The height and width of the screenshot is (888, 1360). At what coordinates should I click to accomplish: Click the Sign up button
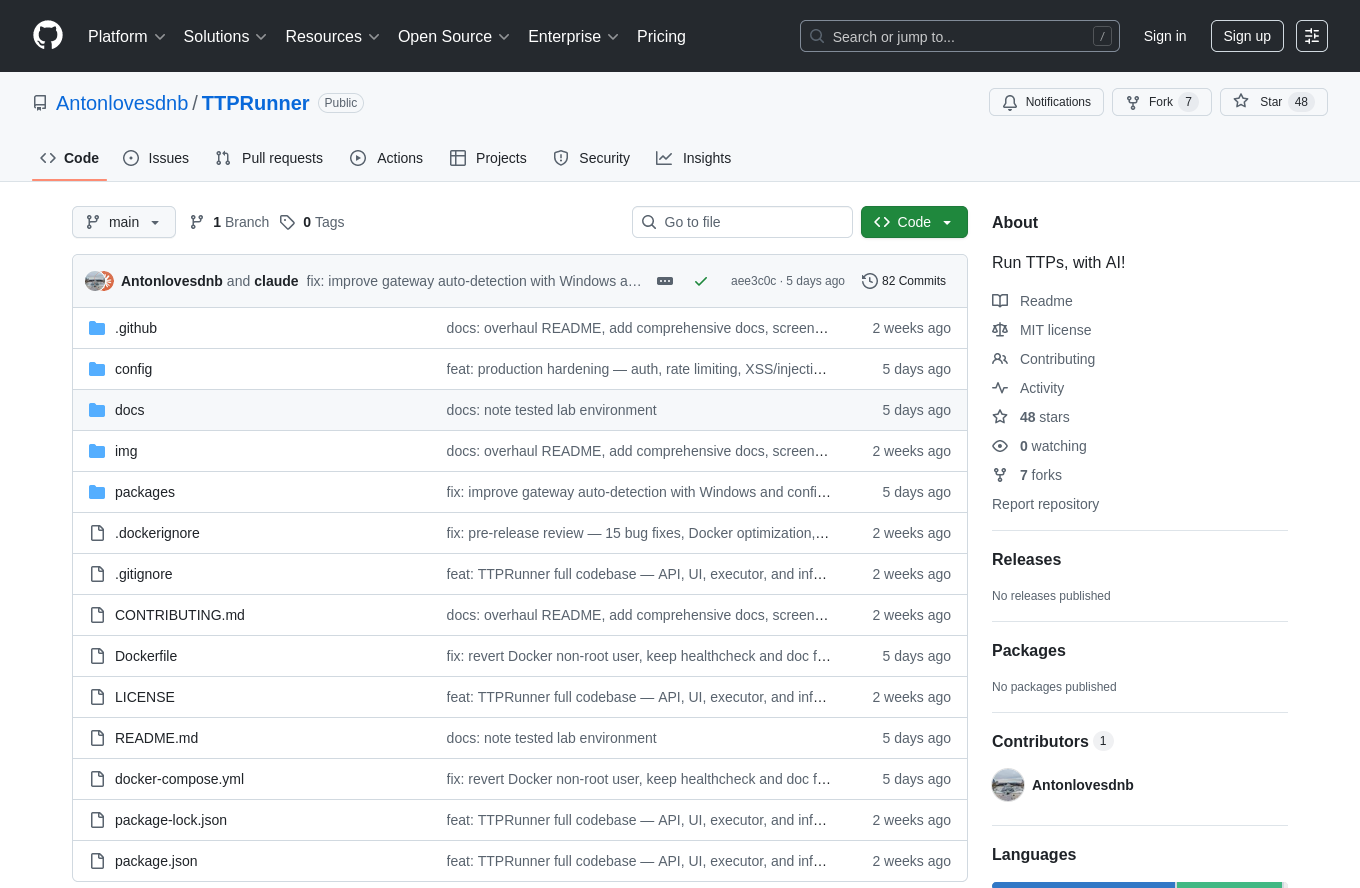(x=1246, y=36)
